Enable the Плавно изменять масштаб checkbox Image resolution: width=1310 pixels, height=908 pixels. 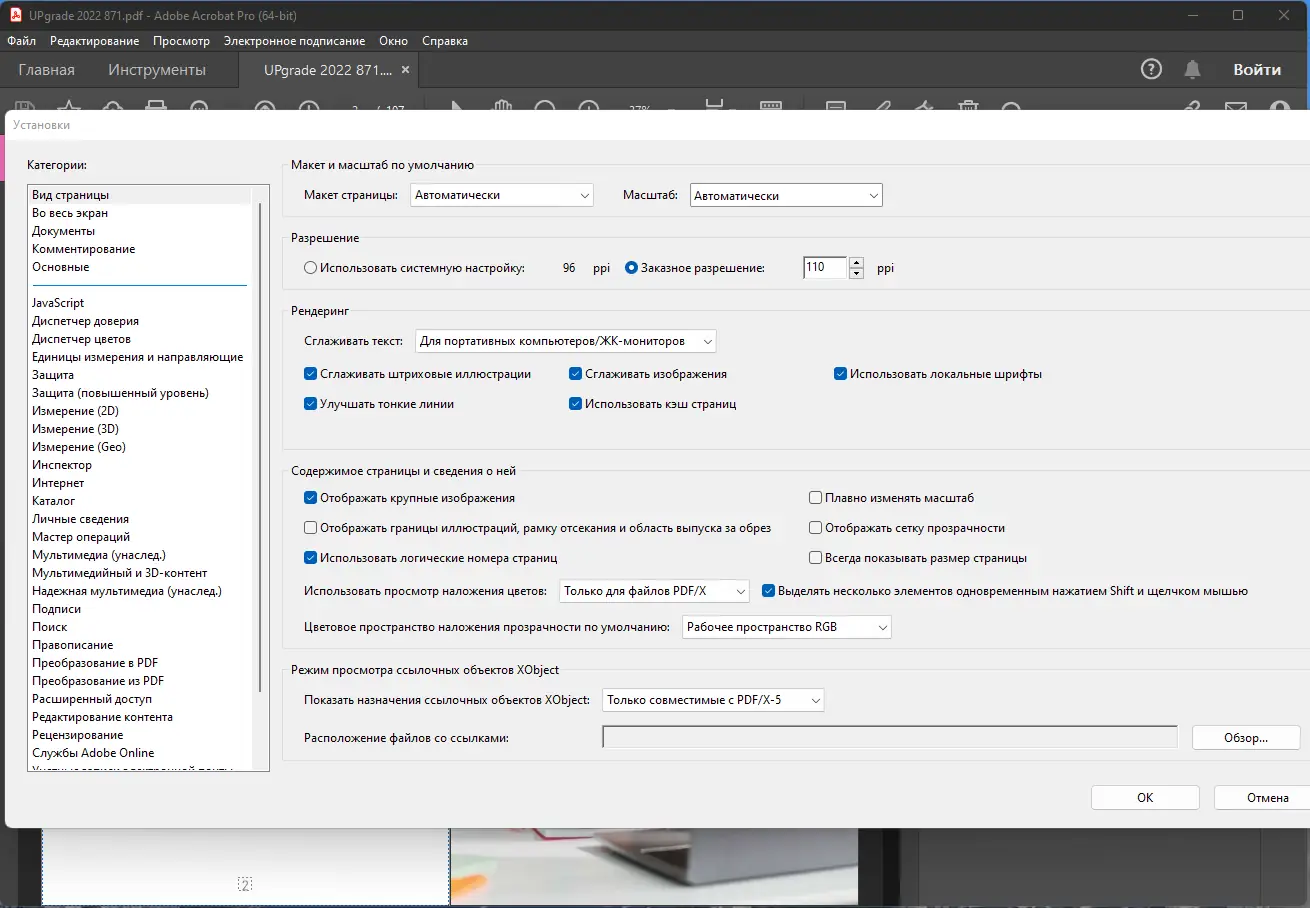(x=816, y=498)
